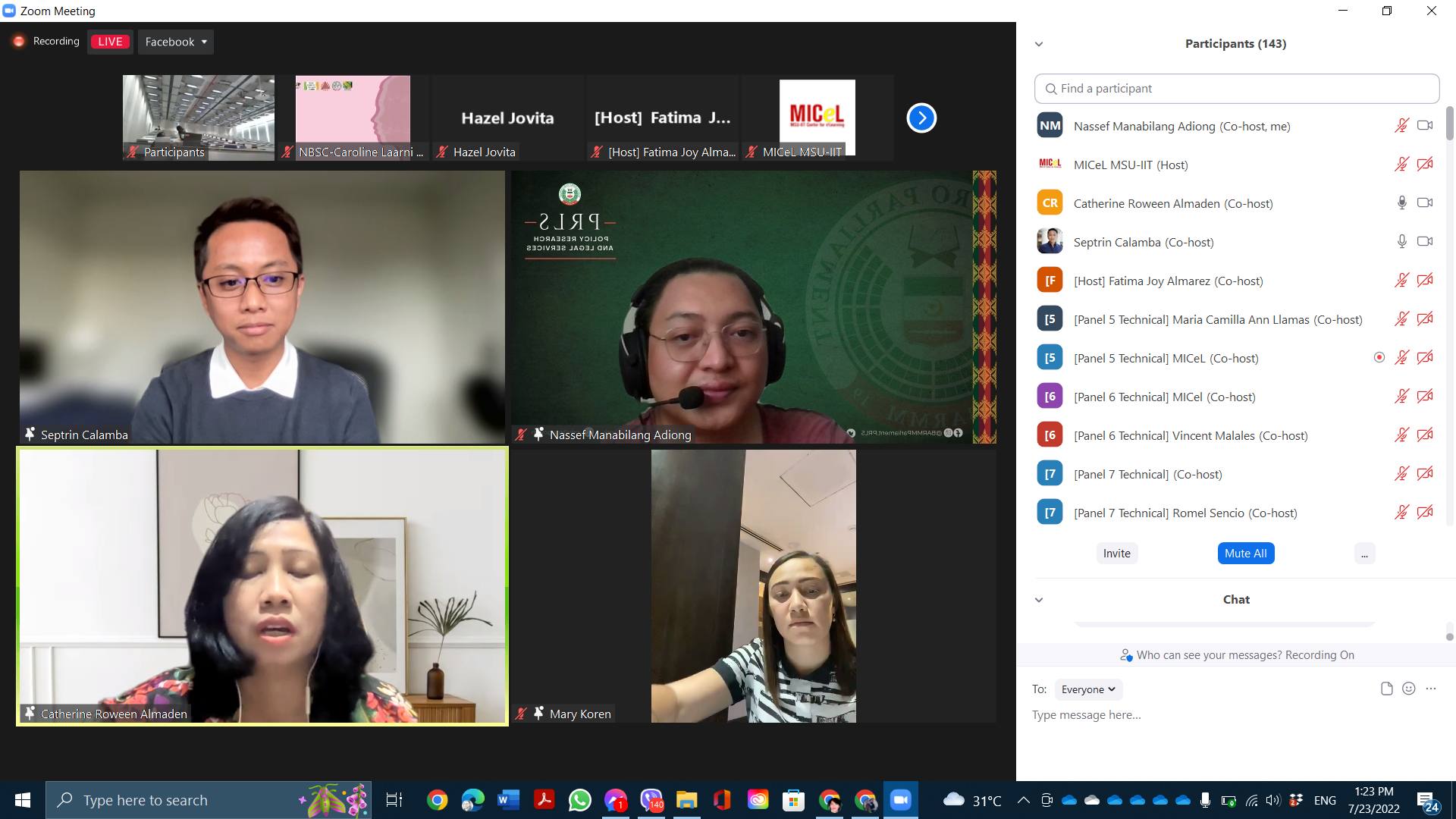Open the chat more options ellipsis
This screenshot has width=1456, height=819.
(x=1431, y=689)
